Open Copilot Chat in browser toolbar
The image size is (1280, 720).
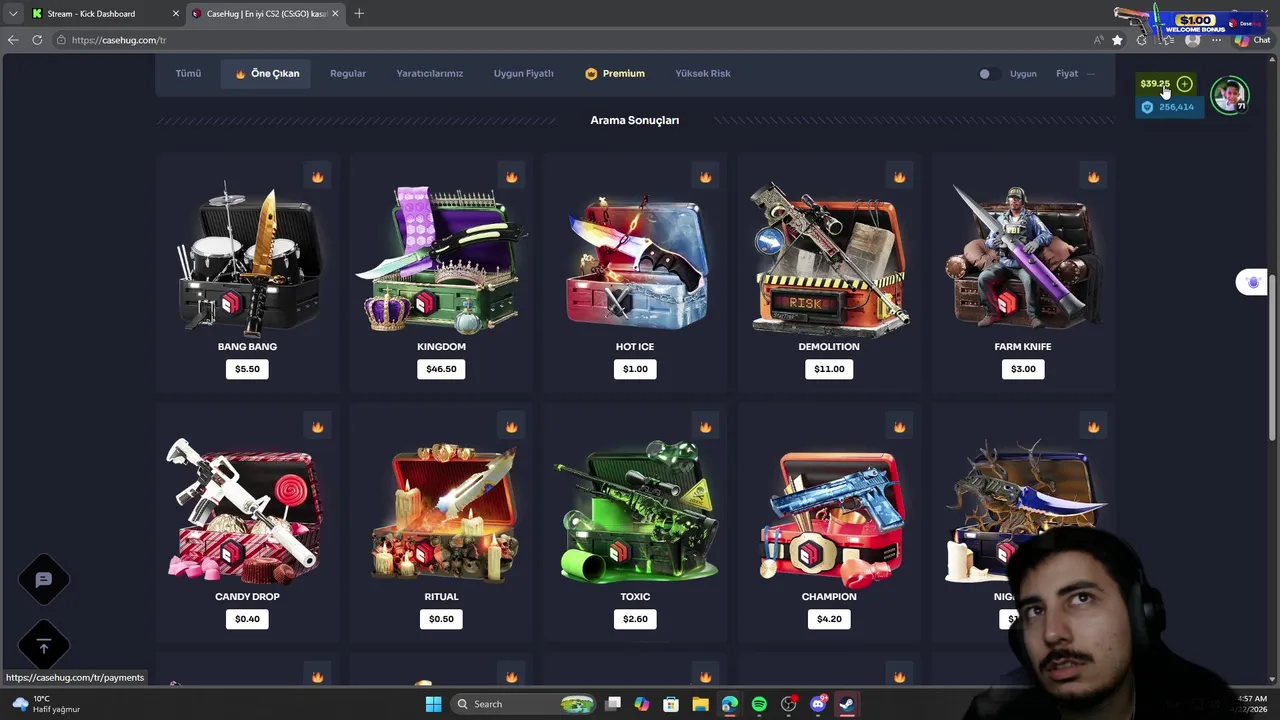[x=1251, y=40]
